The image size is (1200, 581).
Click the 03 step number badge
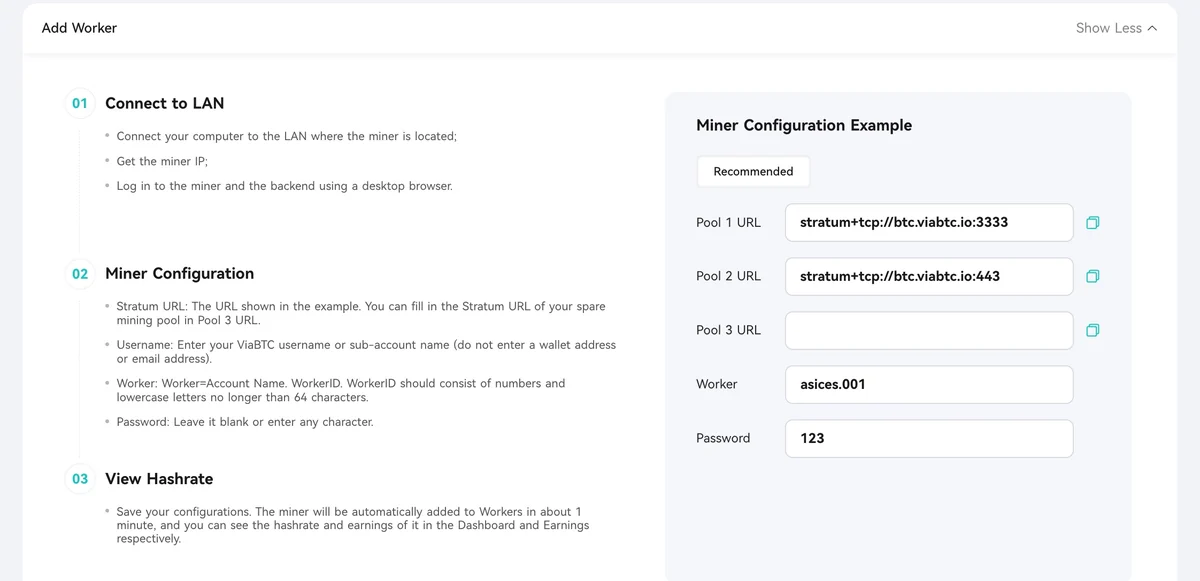(80, 479)
